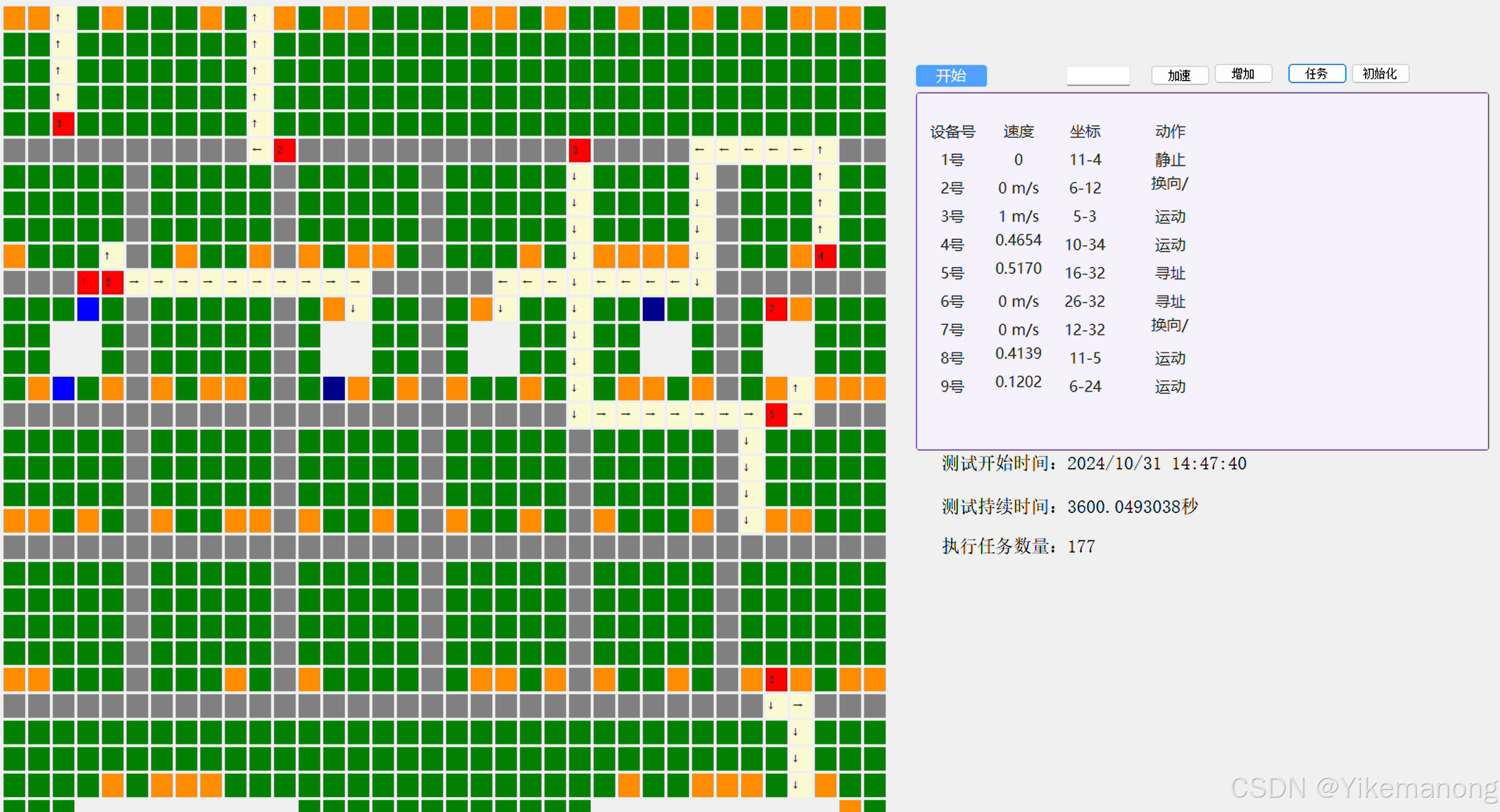Select red vehicle number 5 on path
Screen dimensions: 1500x812
[775, 414]
